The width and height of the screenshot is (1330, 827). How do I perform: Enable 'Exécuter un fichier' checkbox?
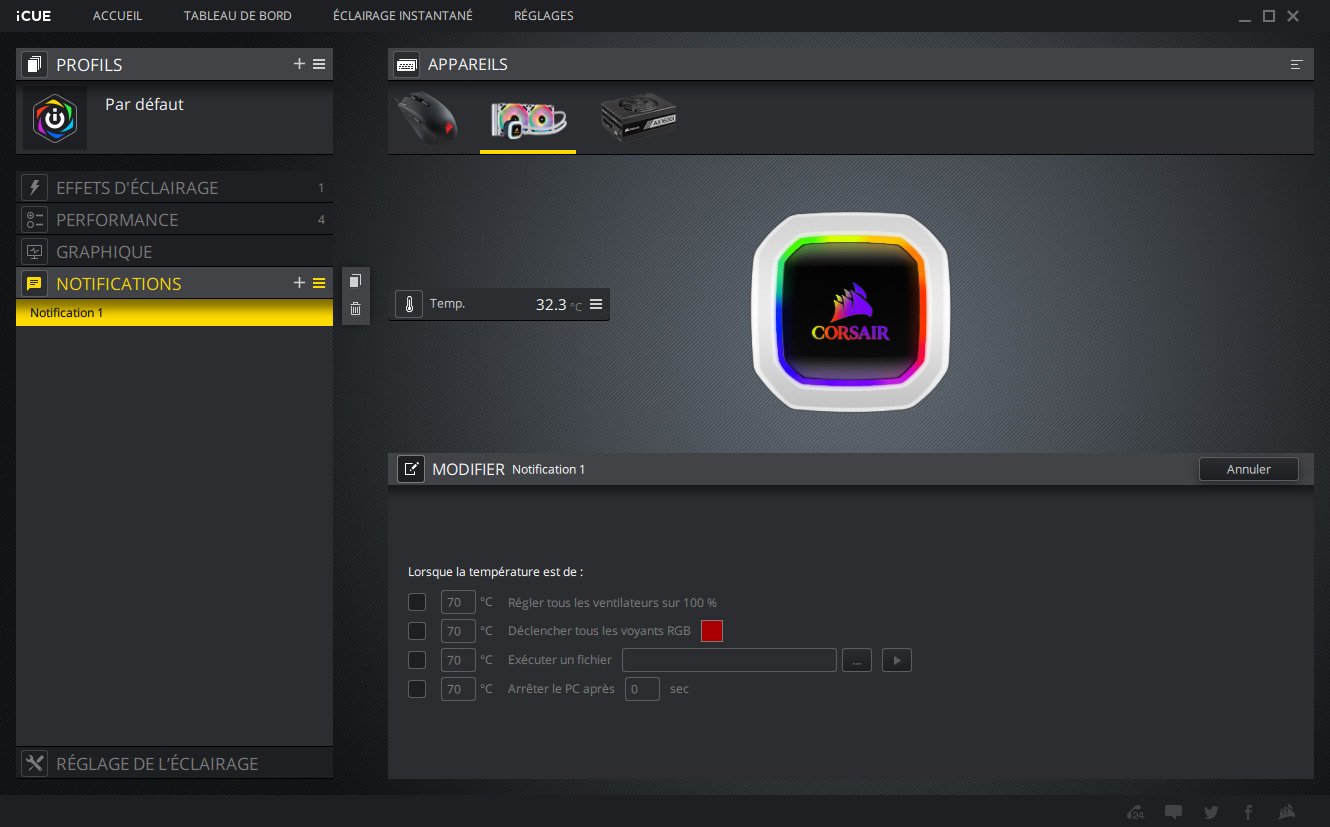click(x=417, y=660)
